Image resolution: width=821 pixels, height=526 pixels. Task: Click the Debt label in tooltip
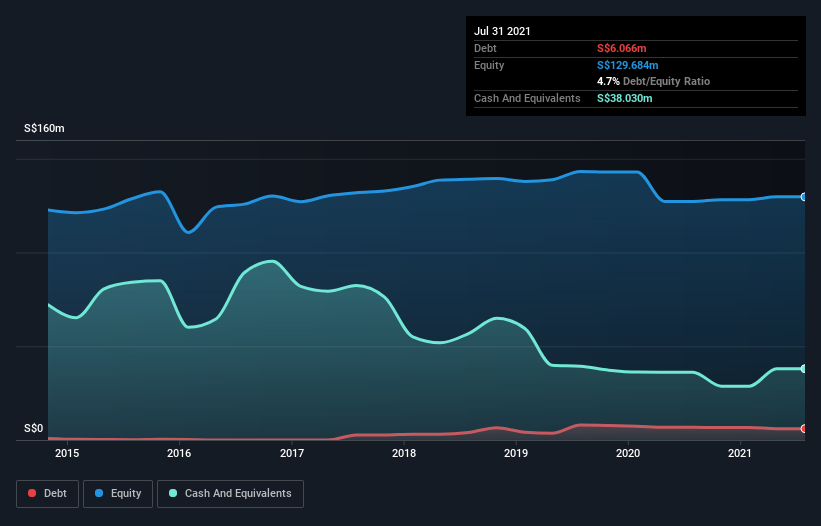pyautogui.click(x=485, y=48)
